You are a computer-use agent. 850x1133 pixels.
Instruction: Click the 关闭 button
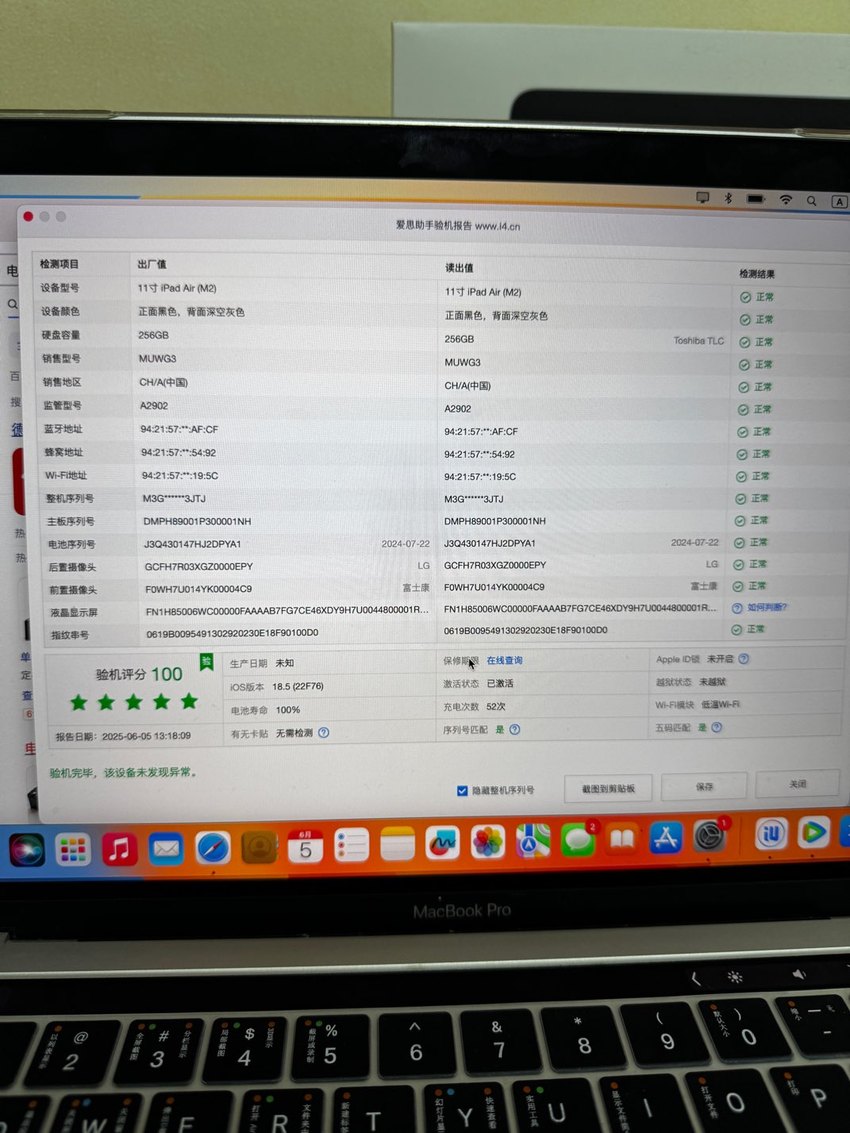(x=797, y=784)
